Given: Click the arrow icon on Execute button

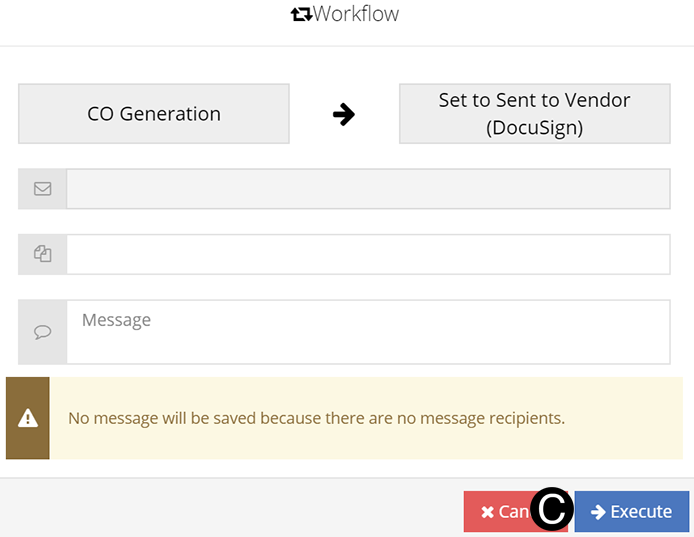Looking at the screenshot, I should tap(598, 512).
